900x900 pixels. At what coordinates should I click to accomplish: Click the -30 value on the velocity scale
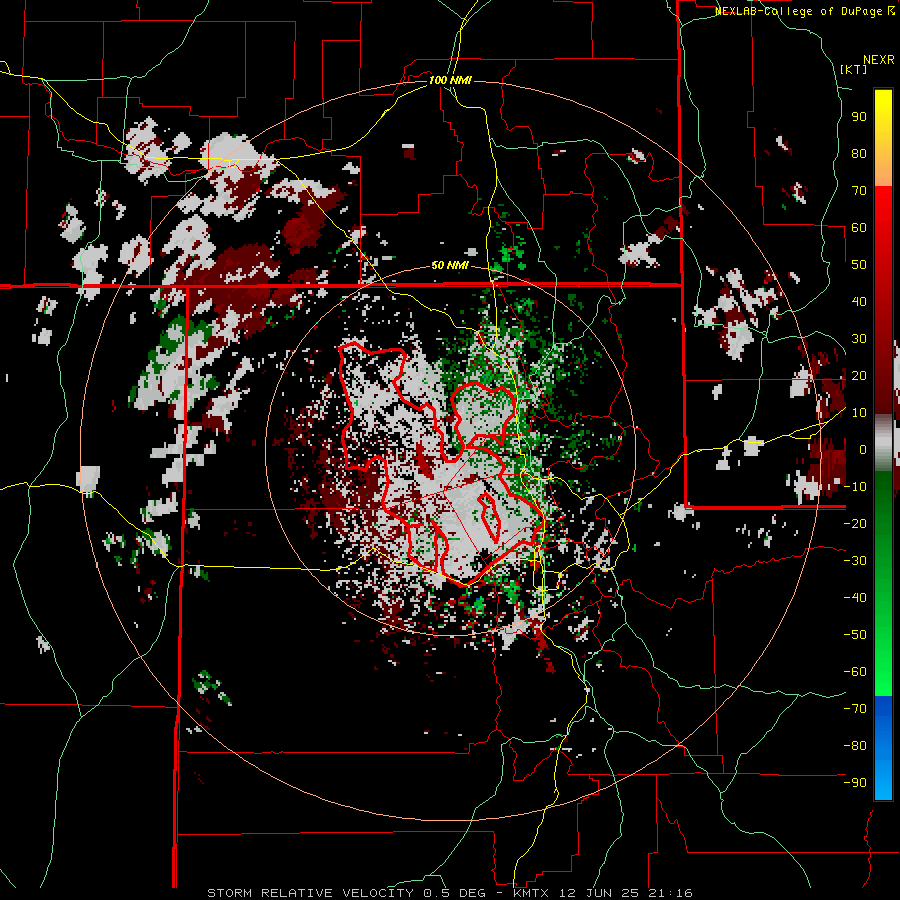(855, 561)
